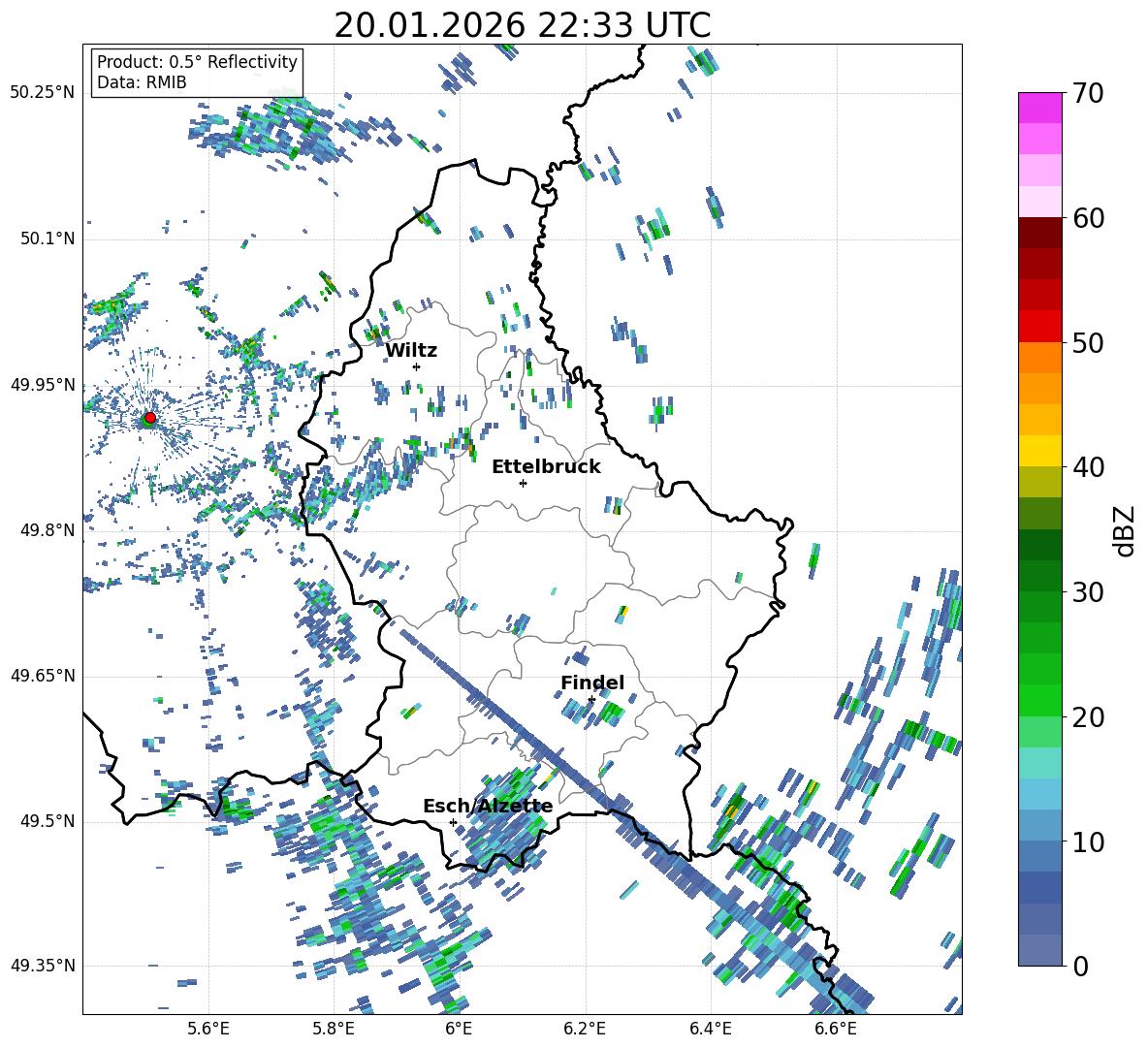Click the dBZ colorbar axis label
The height and width of the screenshot is (1048, 1148).
pyautogui.click(x=1126, y=530)
